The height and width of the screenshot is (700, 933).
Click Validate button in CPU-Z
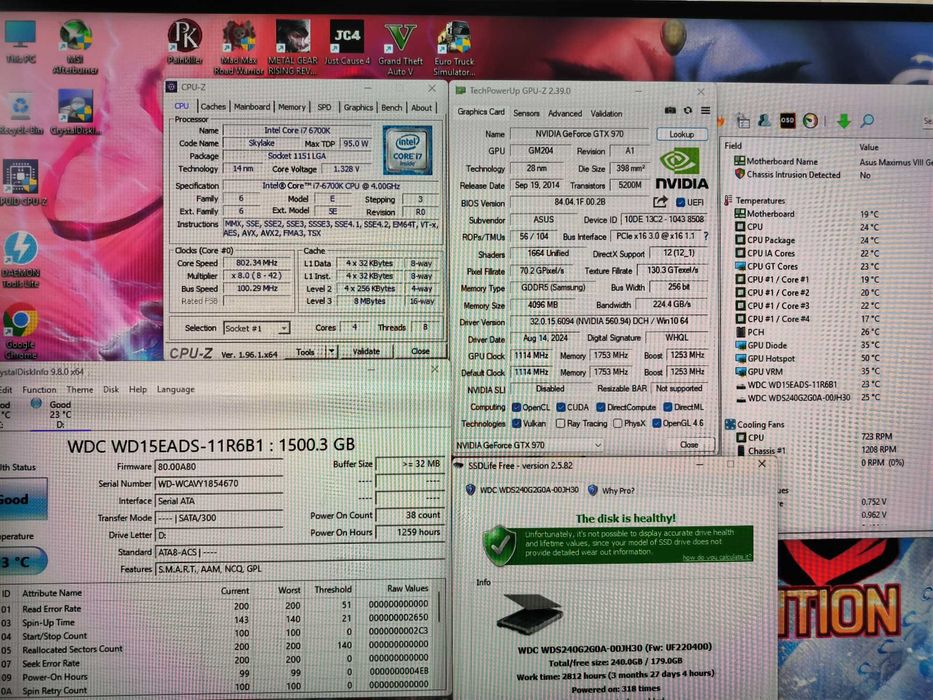pyautogui.click(x=366, y=352)
